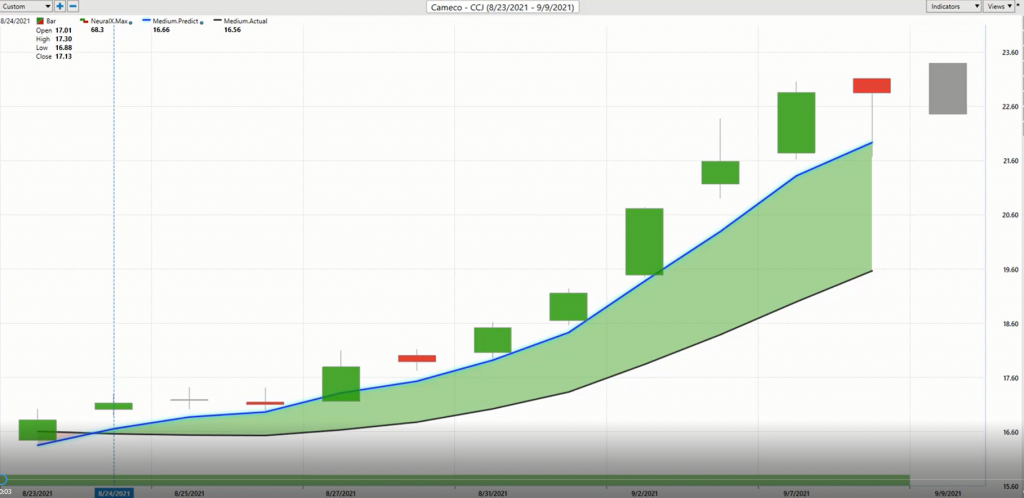This screenshot has height=498, width=1024.
Task: Click the red-green Bar legend icon
Action: (x=40, y=22)
